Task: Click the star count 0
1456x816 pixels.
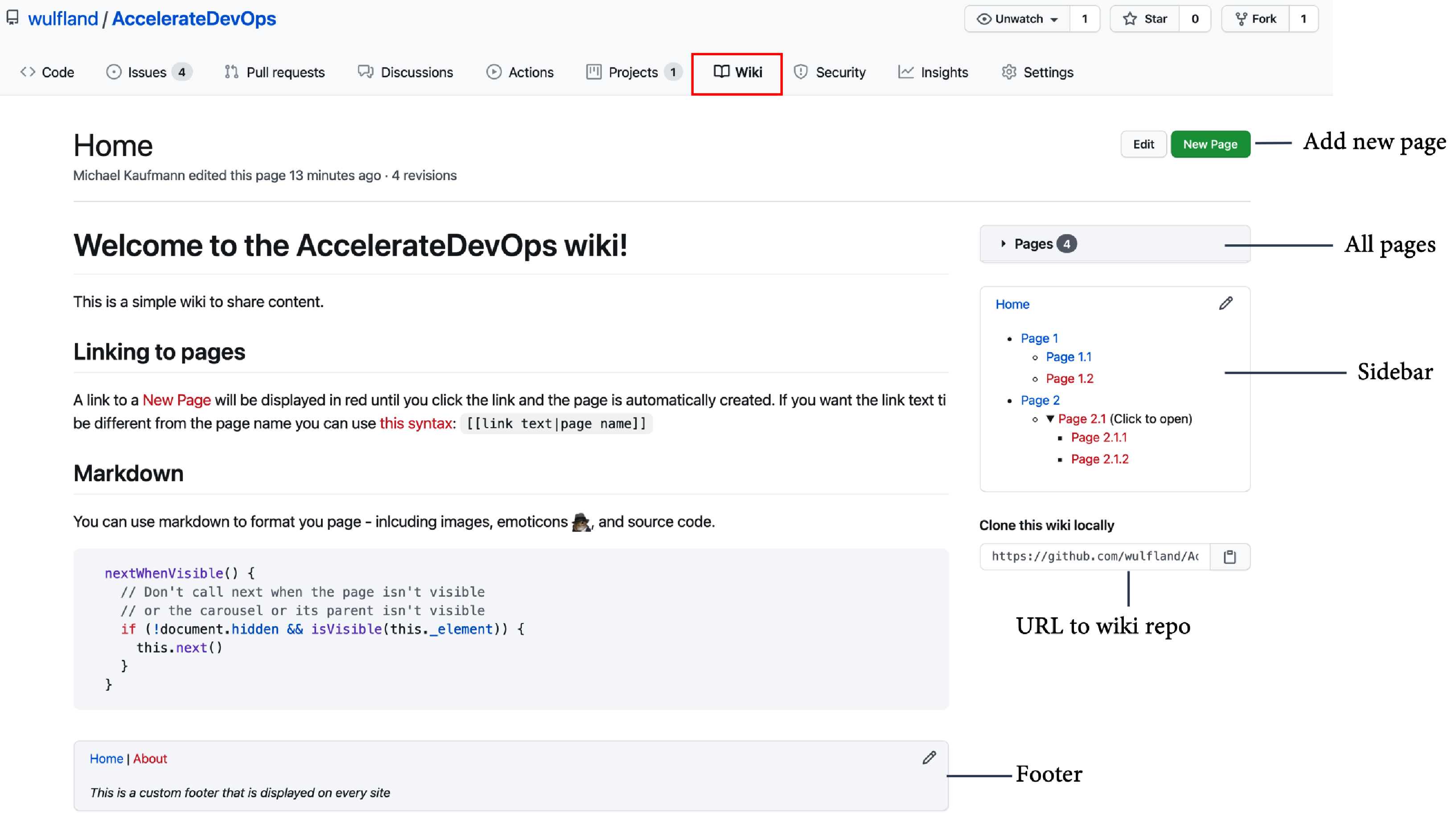Action: point(1195,19)
